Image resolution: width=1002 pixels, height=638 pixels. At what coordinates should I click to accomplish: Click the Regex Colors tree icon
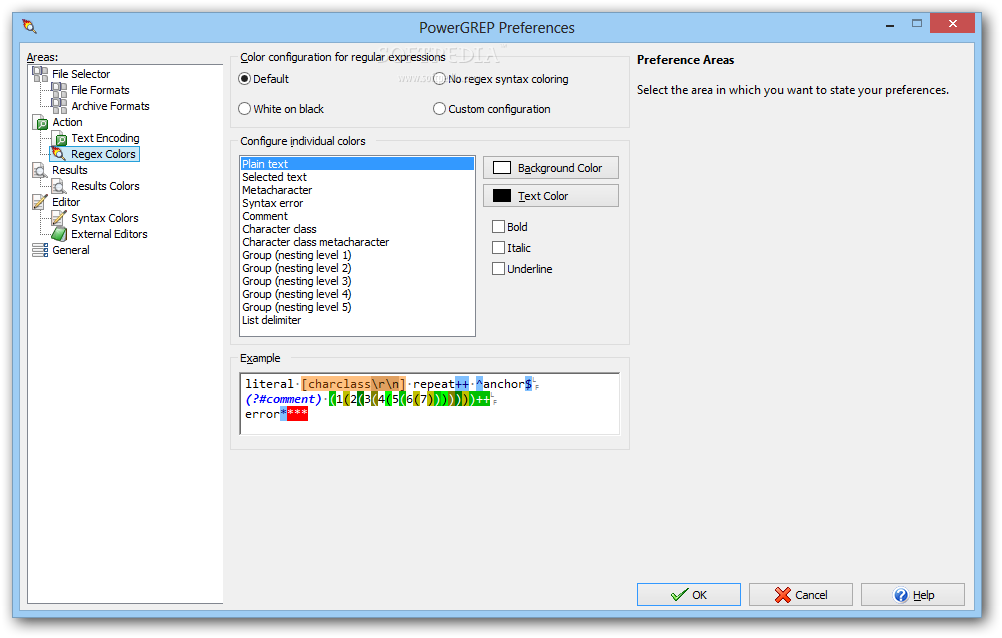59,154
